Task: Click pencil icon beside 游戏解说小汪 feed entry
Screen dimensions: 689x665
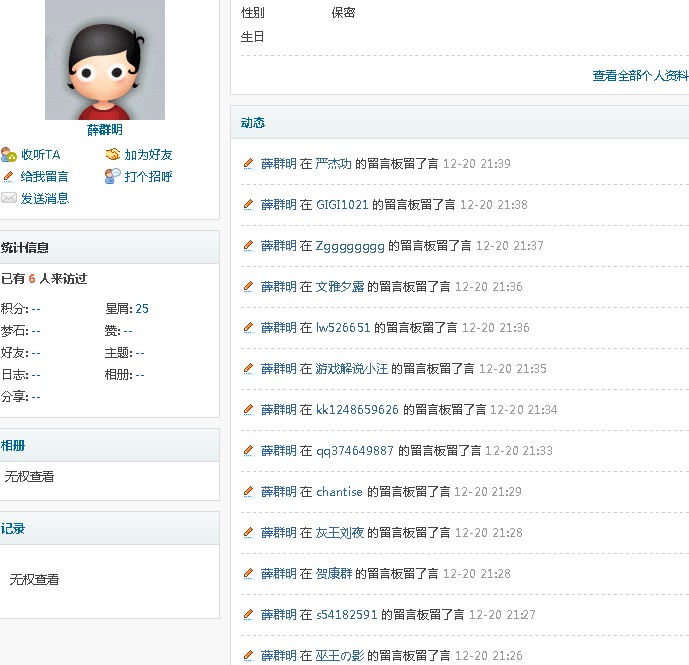Action: [x=249, y=369]
